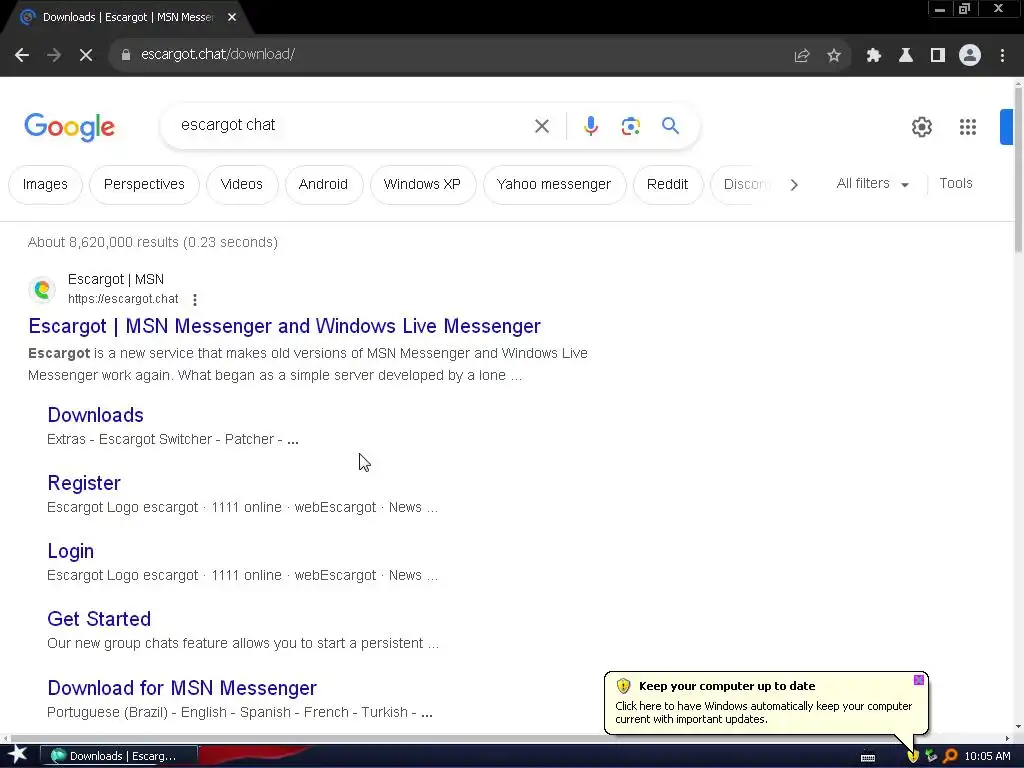Open more options for escargot.chat result
Screen dimensions: 1024x768
point(195,300)
